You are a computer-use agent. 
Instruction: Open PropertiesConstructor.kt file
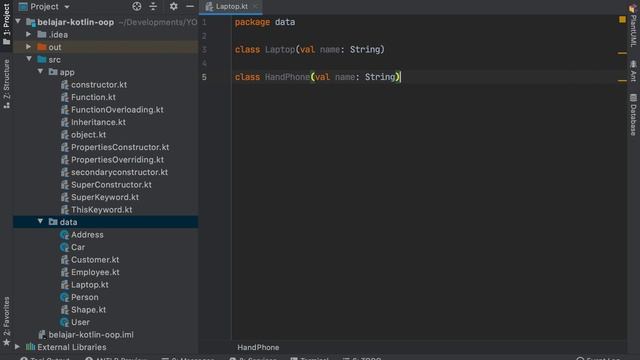(x=120, y=147)
